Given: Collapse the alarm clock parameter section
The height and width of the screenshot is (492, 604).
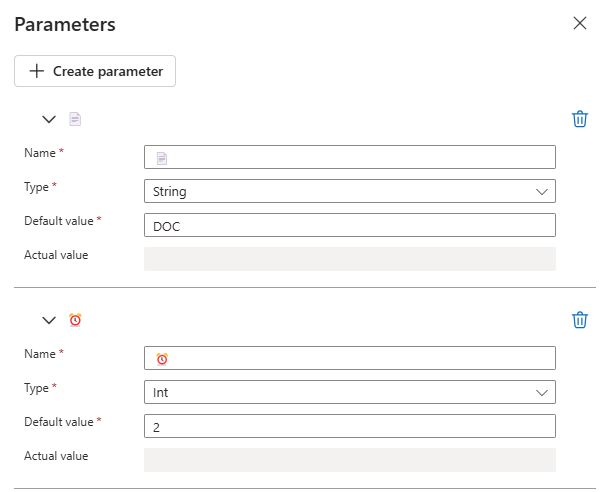Looking at the screenshot, I should [x=49, y=320].
